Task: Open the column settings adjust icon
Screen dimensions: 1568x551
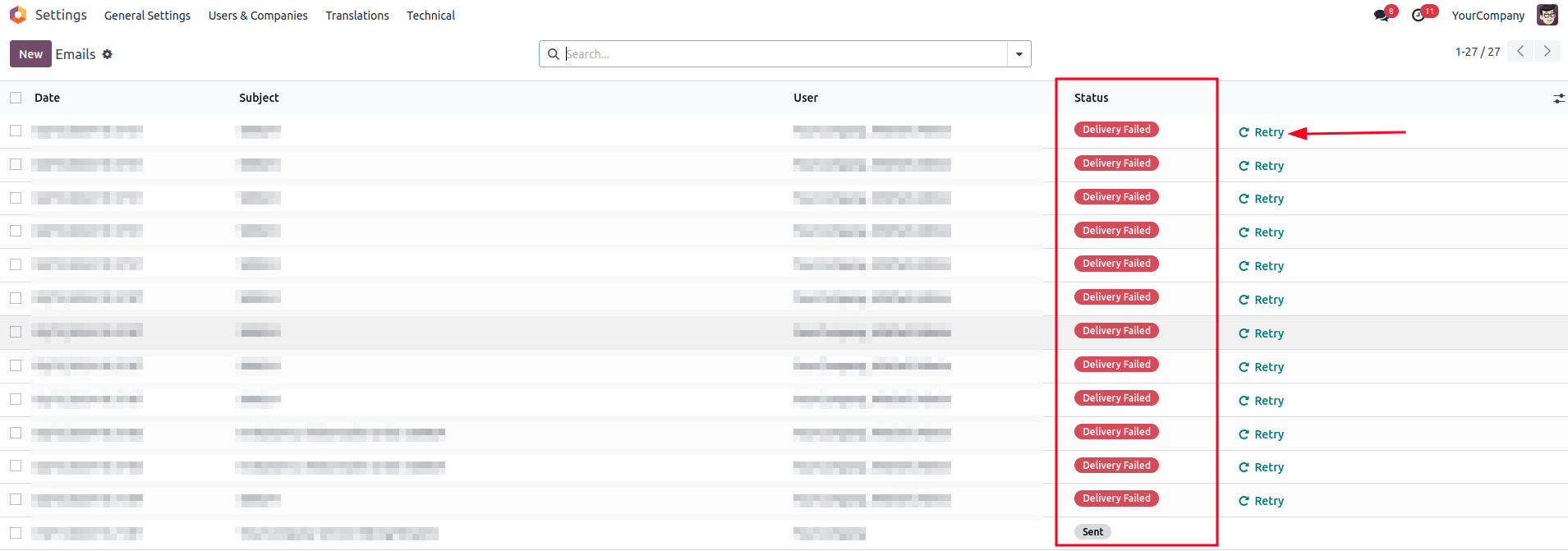Action: (1558, 99)
